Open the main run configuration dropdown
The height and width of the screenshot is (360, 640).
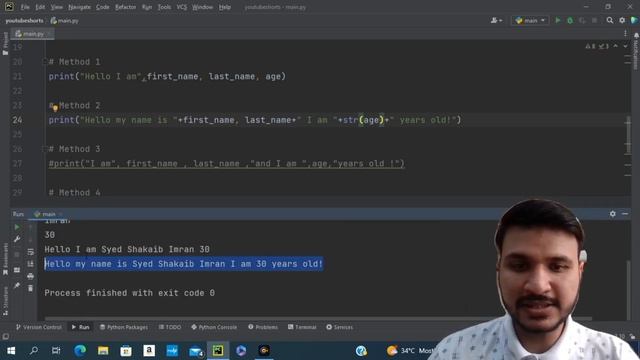click(x=530, y=20)
